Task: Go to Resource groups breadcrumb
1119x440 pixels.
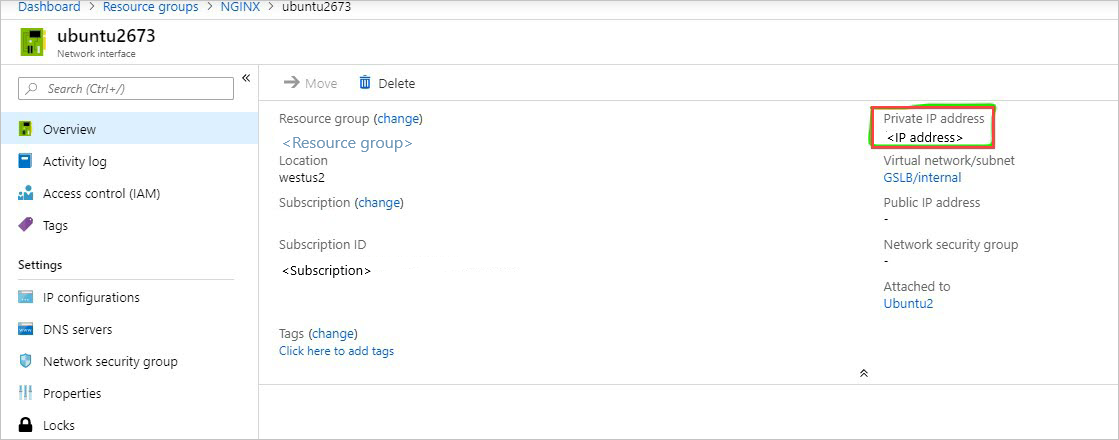Action: 151,7
